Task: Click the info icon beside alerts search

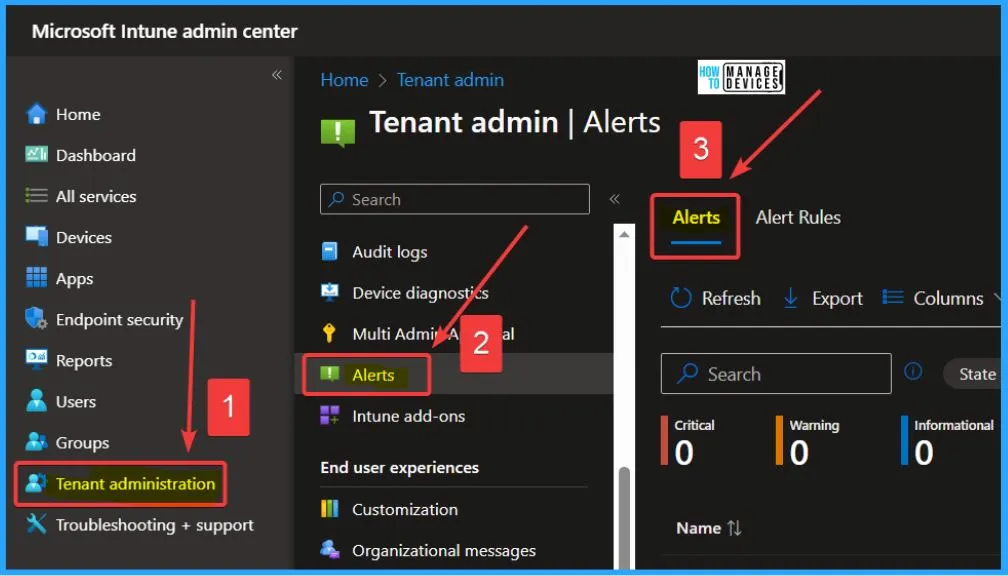Action: pos(913,371)
